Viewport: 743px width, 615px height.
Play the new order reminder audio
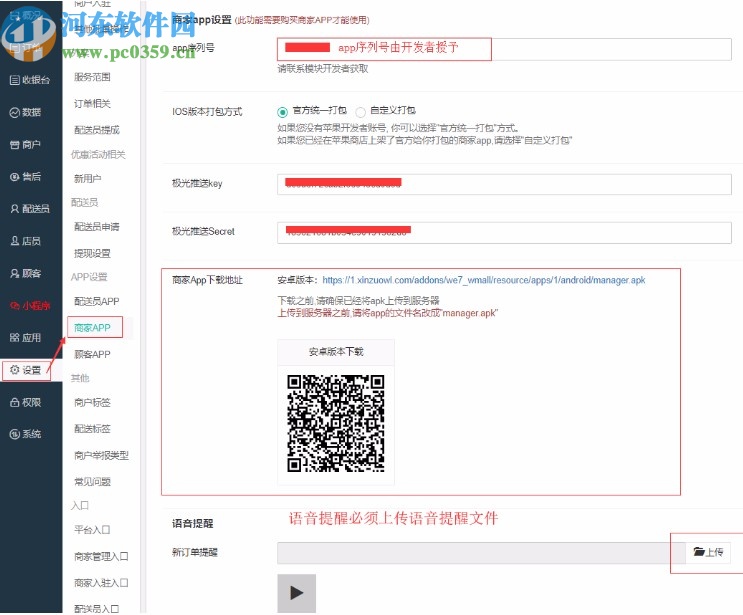tap(297, 593)
